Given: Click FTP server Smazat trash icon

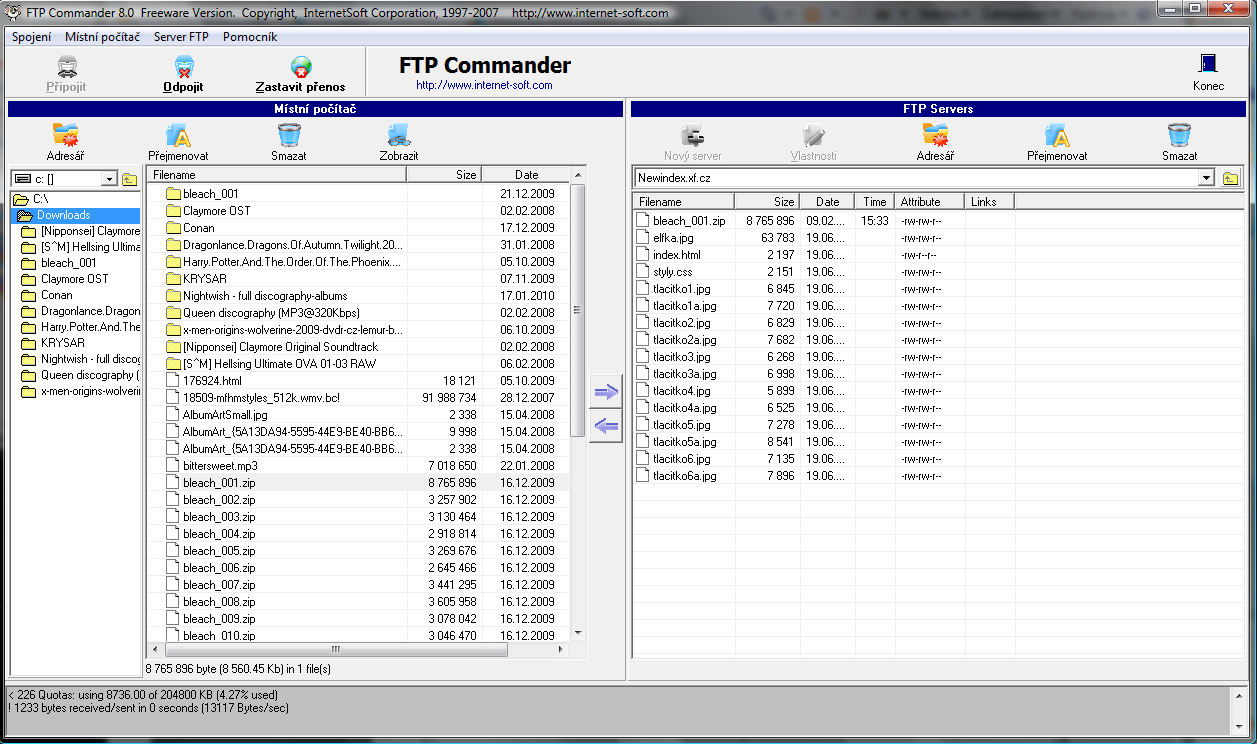Looking at the screenshot, I should (x=1179, y=135).
